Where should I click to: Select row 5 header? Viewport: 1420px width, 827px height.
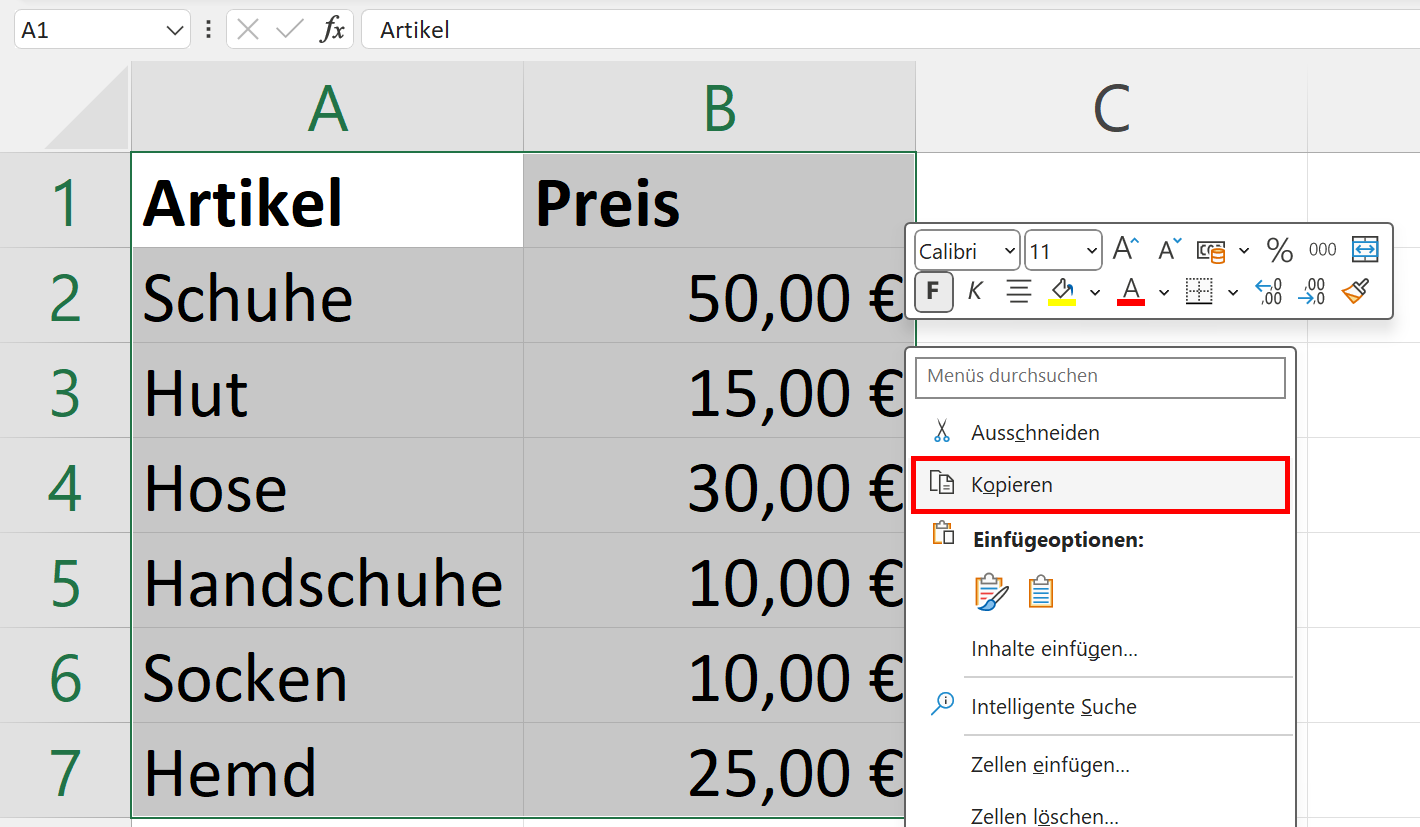pyautogui.click(x=65, y=580)
